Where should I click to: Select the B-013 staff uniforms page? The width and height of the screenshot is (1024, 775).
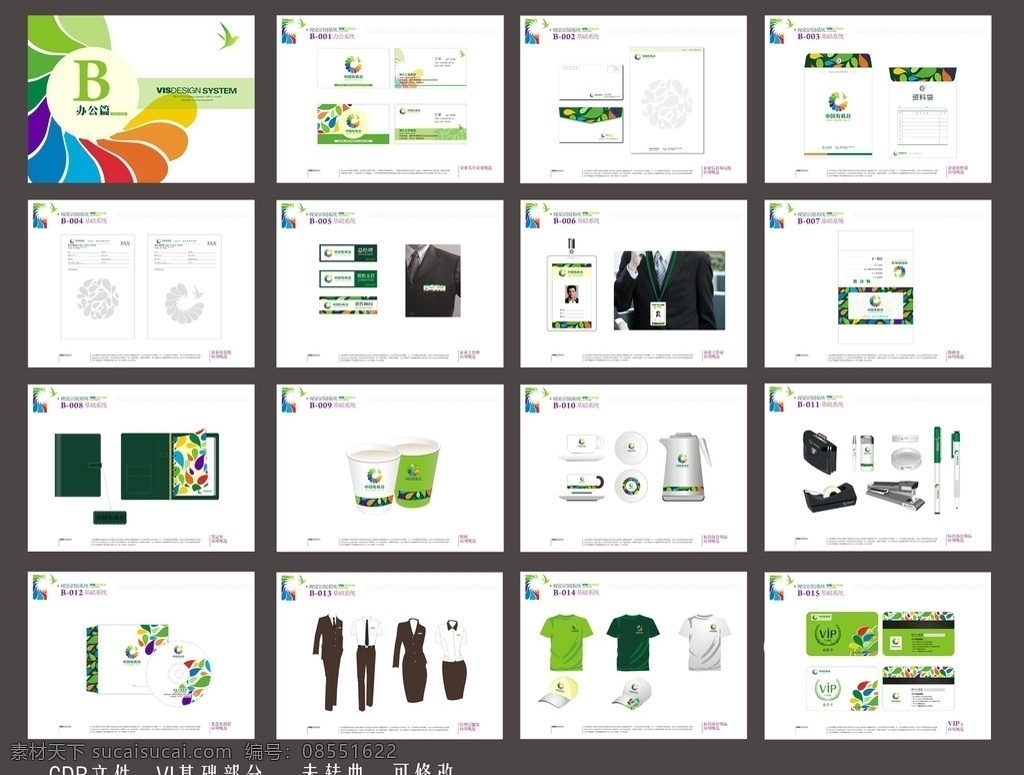point(390,656)
